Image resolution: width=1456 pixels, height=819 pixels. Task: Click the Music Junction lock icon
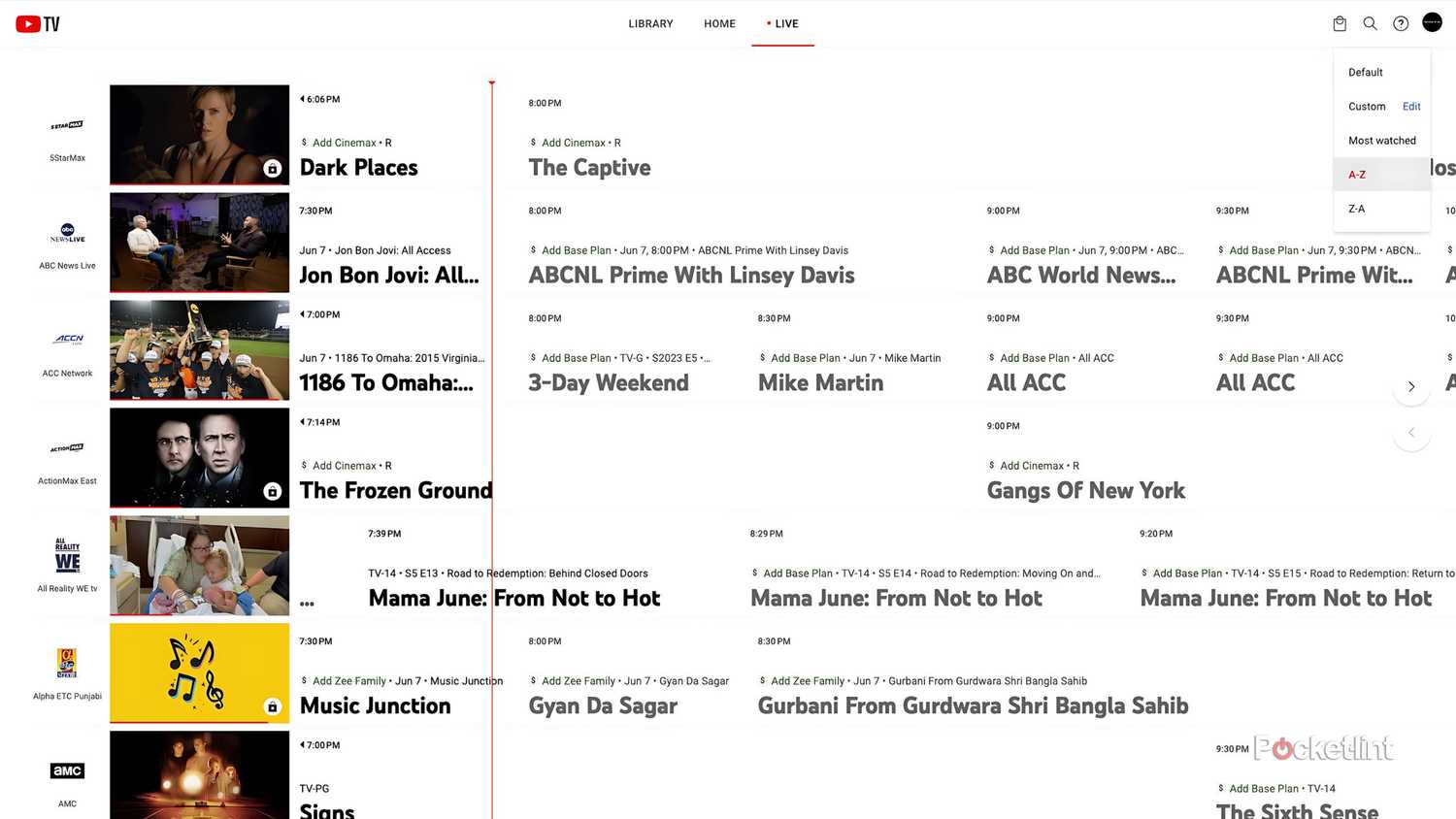(273, 707)
